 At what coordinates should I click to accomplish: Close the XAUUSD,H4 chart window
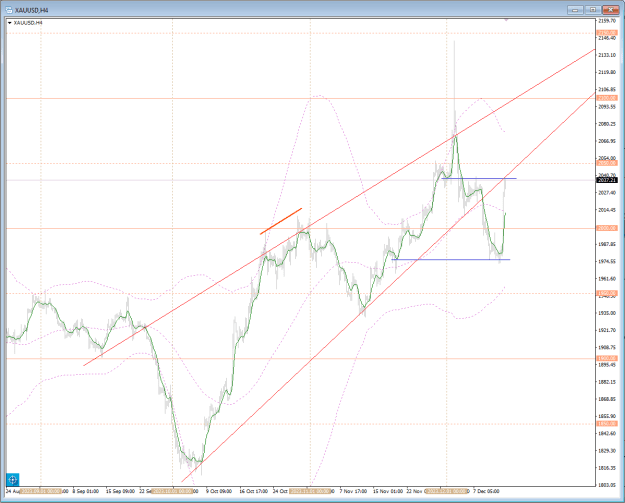click(611, 10)
